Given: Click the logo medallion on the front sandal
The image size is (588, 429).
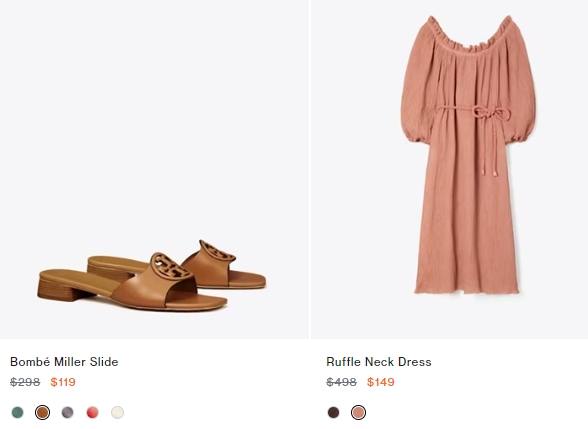Looking at the screenshot, I should tap(171, 266).
